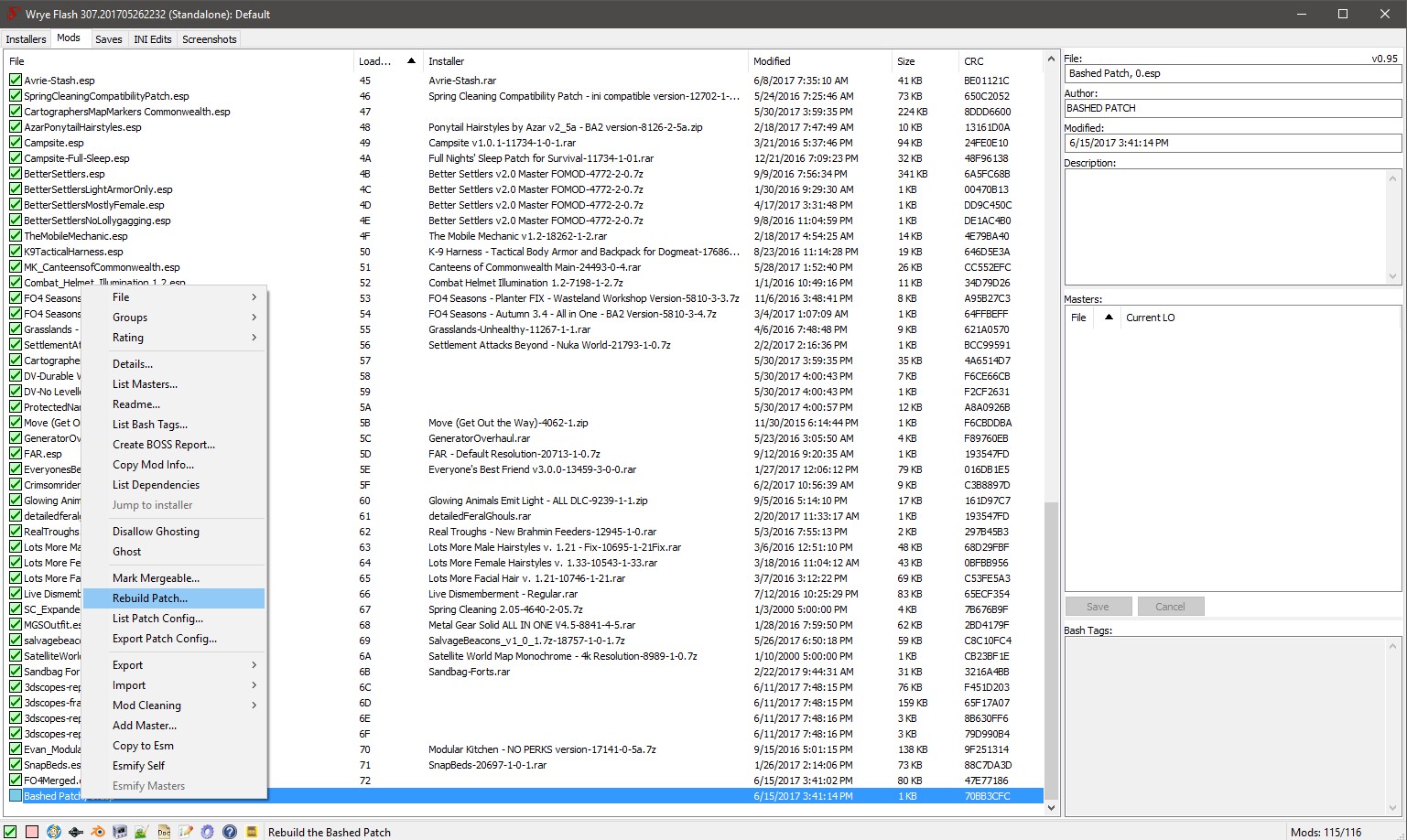Screen dimensions: 1407x840
Task: Expand the Groups submenu
Action: coord(174,318)
